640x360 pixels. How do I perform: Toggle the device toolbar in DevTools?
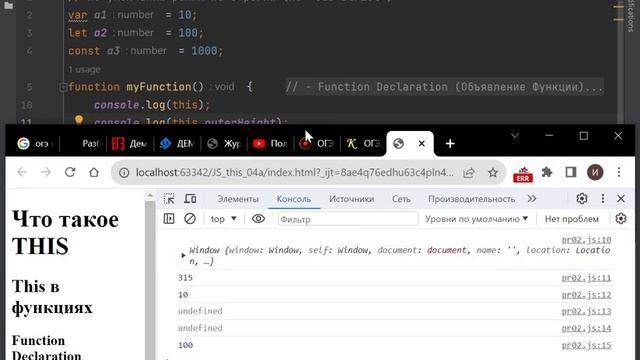[190, 199]
